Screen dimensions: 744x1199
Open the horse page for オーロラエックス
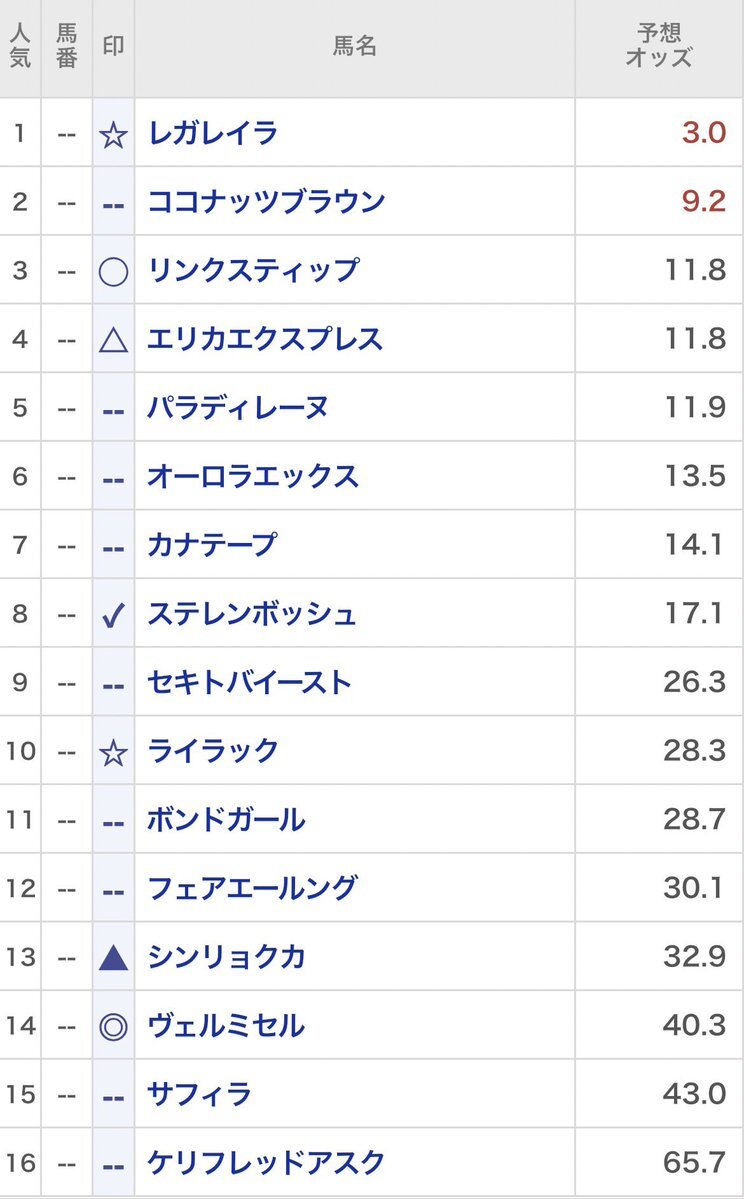(252, 476)
